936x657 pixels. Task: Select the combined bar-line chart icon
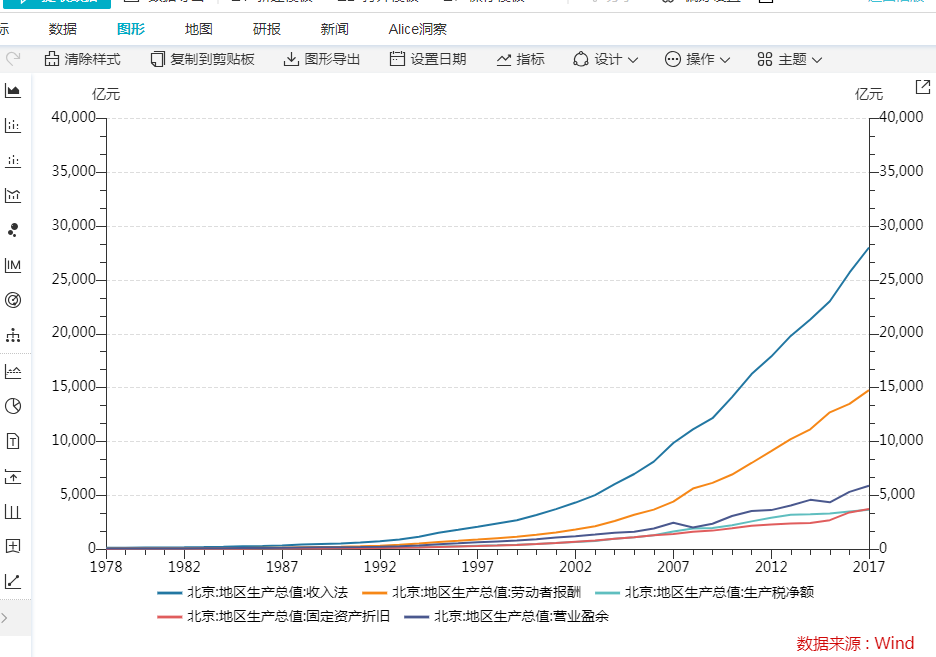pos(13,195)
